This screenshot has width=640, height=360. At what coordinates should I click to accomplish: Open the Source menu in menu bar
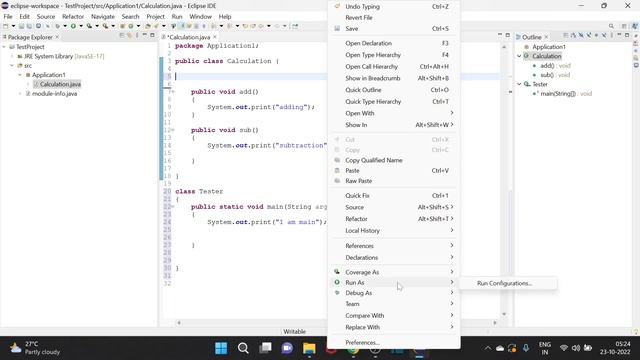(x=46, y=17)
